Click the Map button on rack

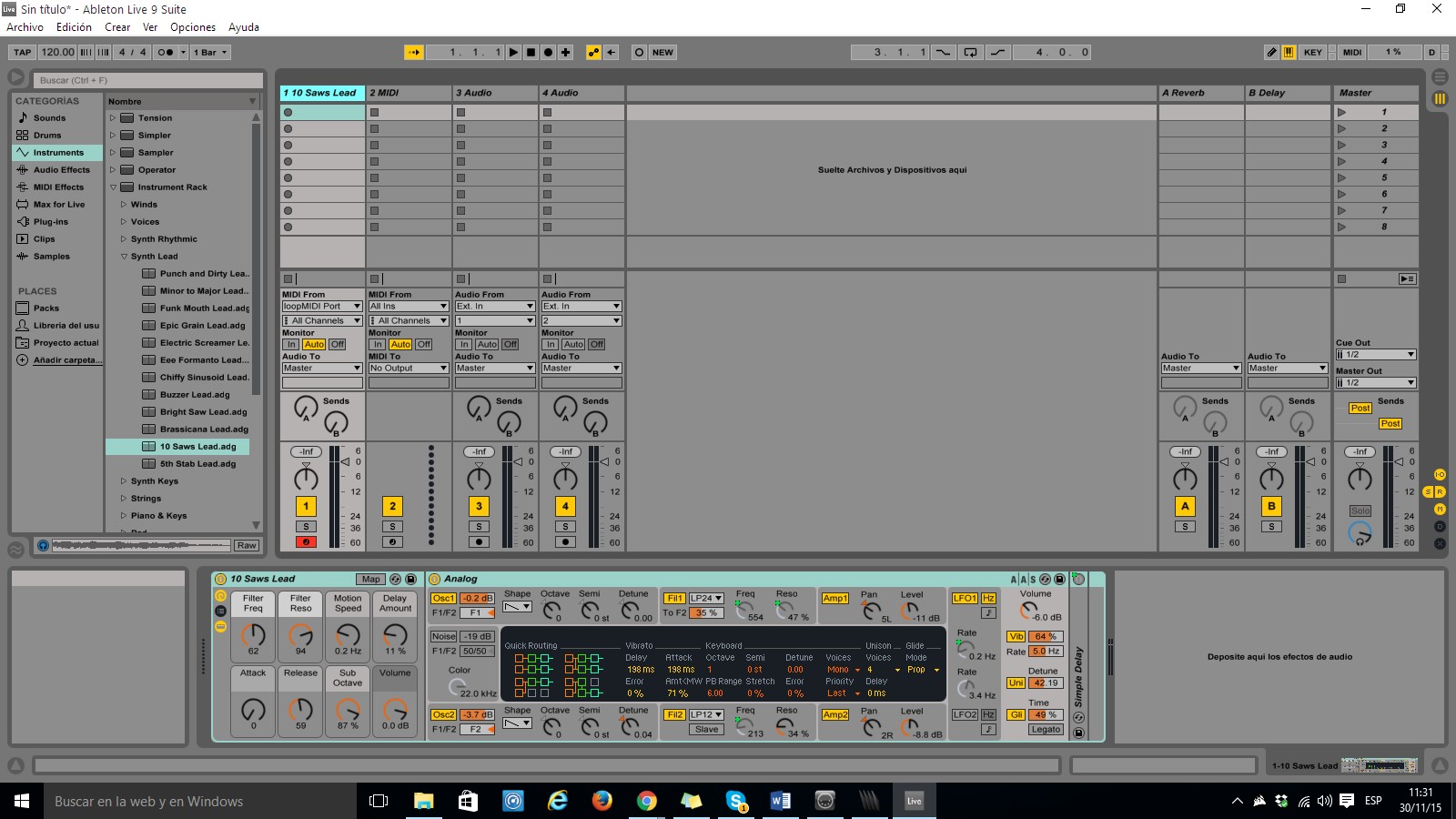coord(370,579)
